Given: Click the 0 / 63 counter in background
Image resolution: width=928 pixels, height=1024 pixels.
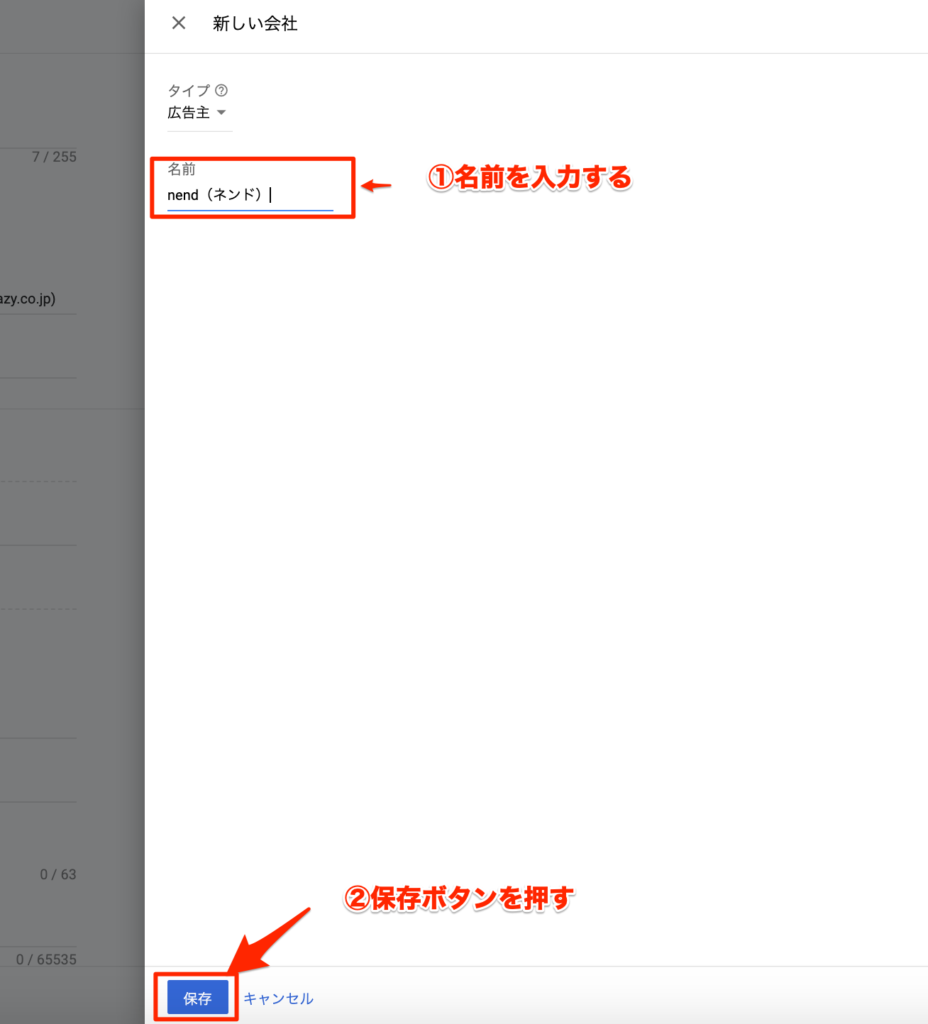Looking at the screenshot, I should click(58, 874).
